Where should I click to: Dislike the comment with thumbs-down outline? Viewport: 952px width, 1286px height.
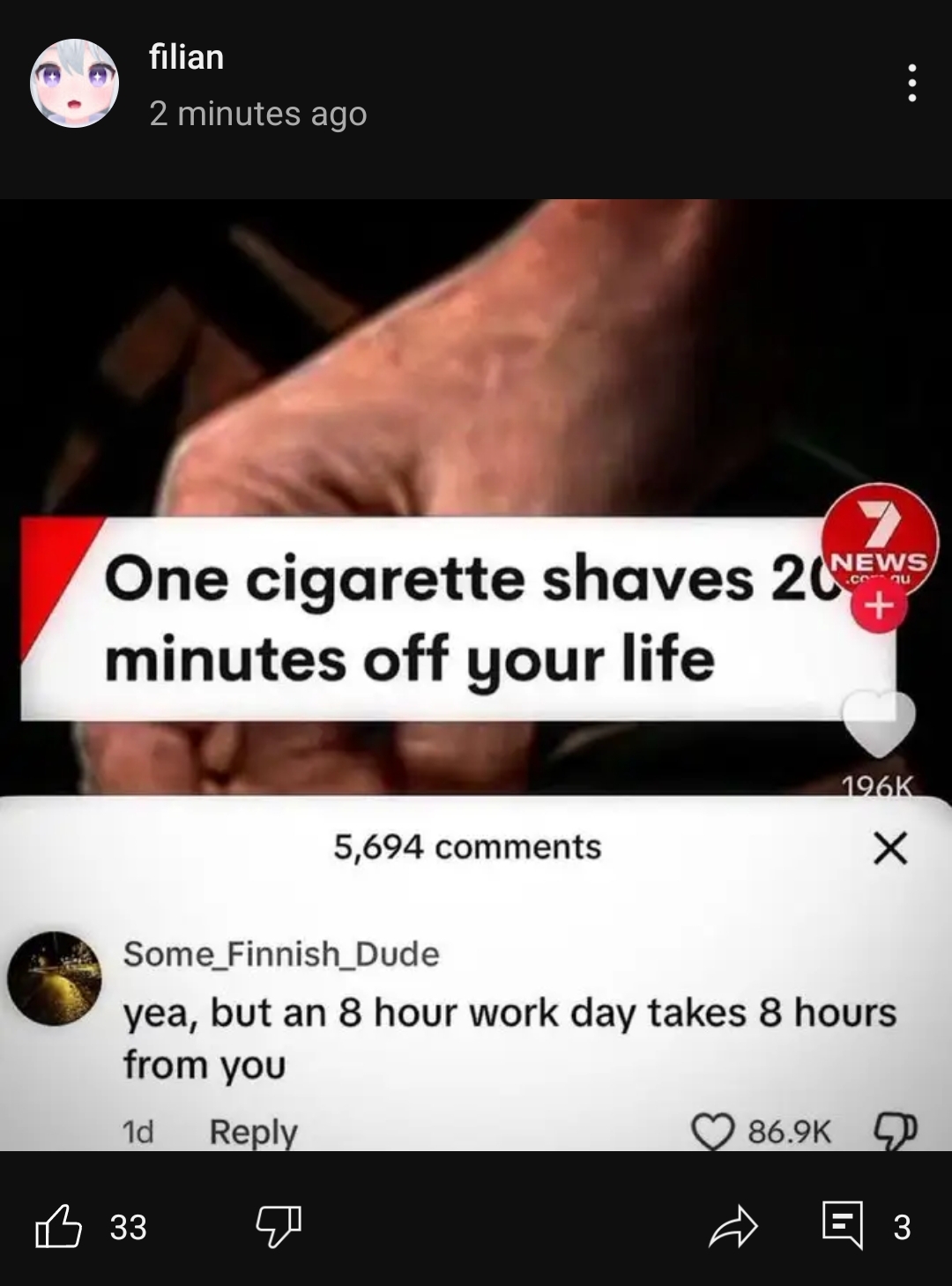896,1131
